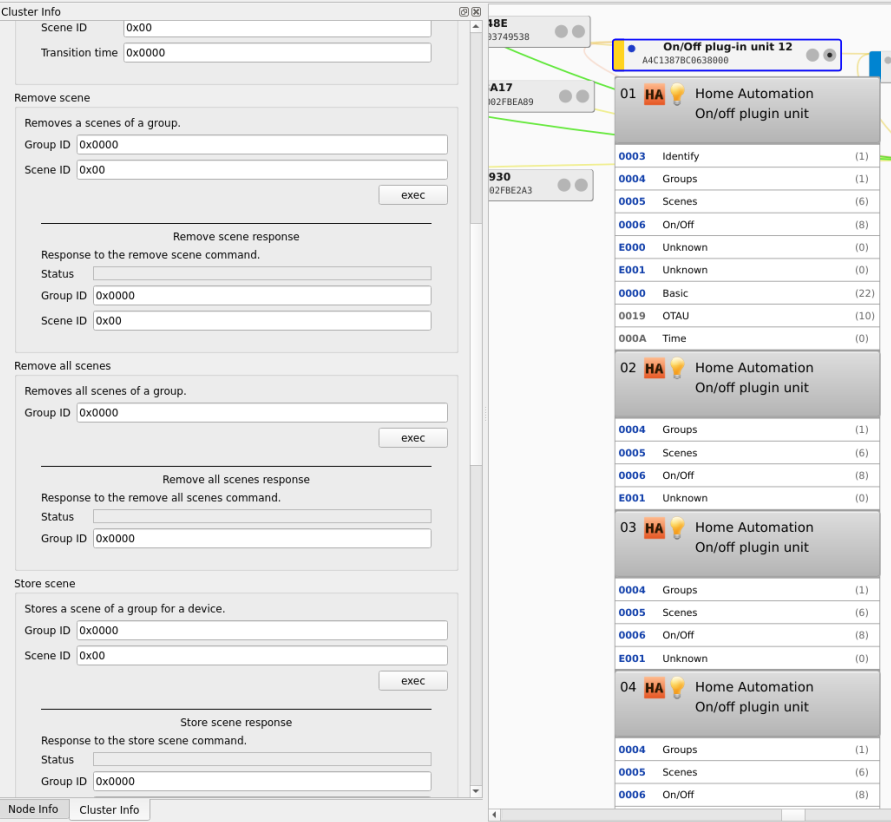The height and width of the screenshot is (822, 891).
Task: Select E001 Unknown cluster in endpoint 03
Action: pos(747,659)
